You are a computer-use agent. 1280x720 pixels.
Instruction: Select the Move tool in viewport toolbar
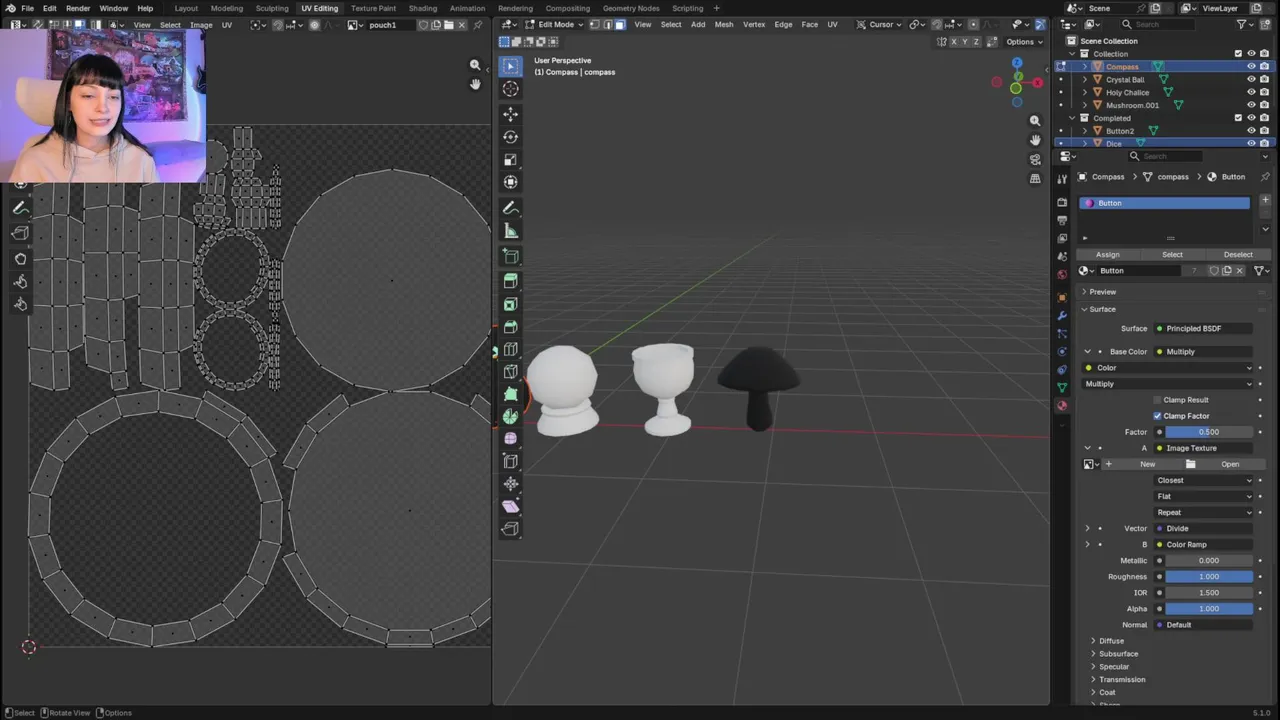[x=510, y=114]
